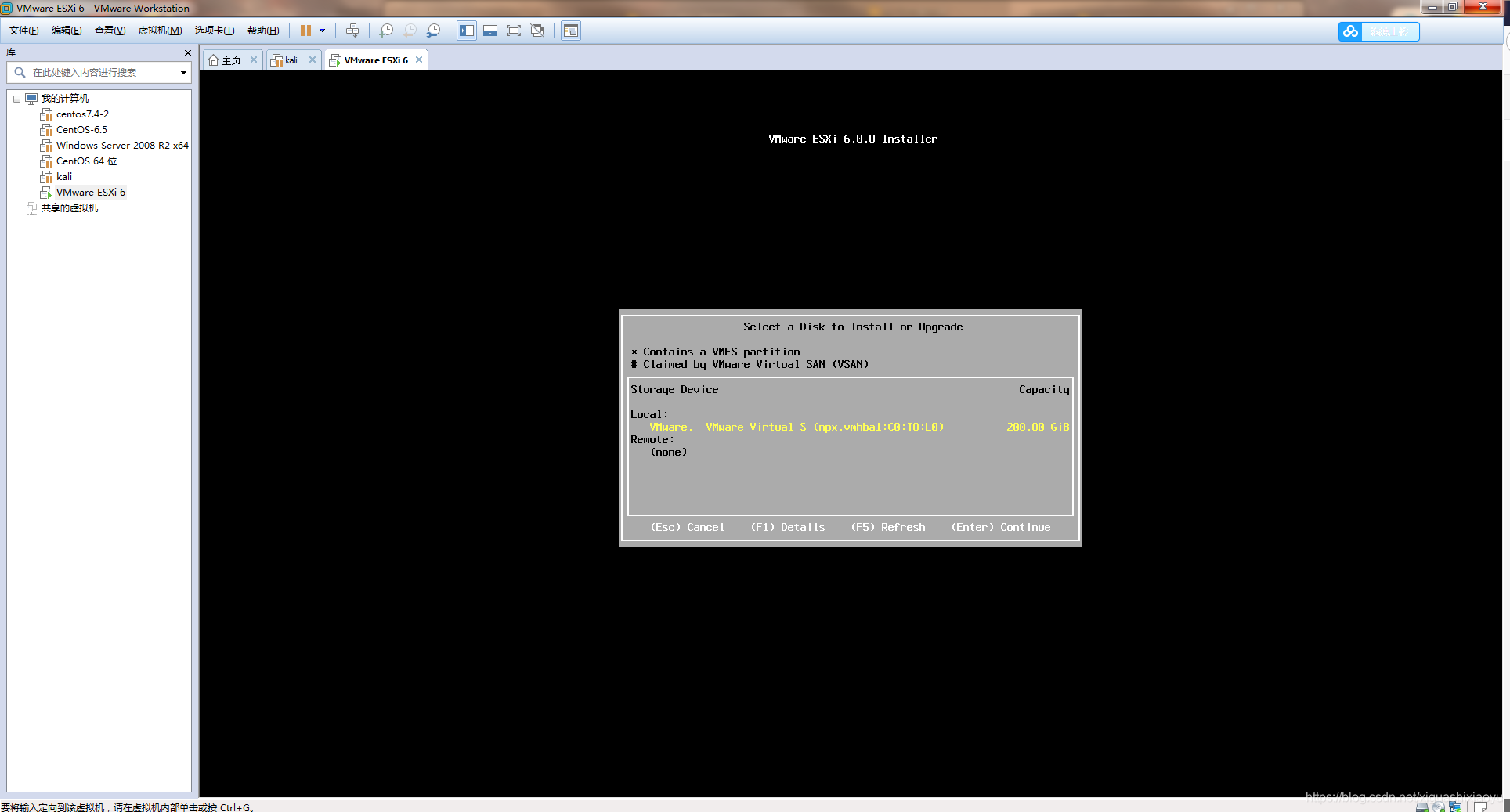
Task: Open the 编辑(E) menu
Action: click(x=67, y=31)
